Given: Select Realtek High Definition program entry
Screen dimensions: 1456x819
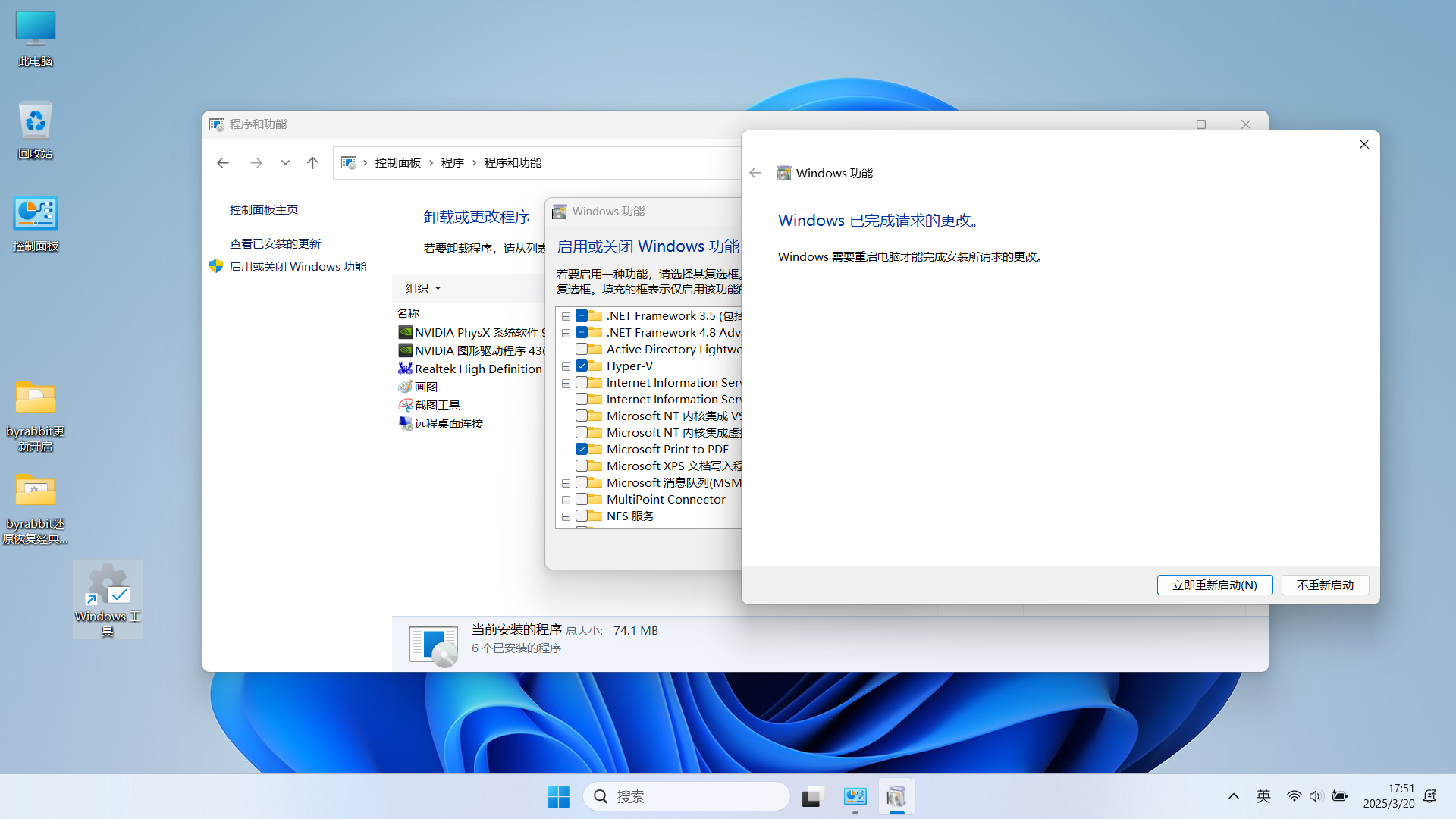Looking at the screenshot, I should coord(471,369).
